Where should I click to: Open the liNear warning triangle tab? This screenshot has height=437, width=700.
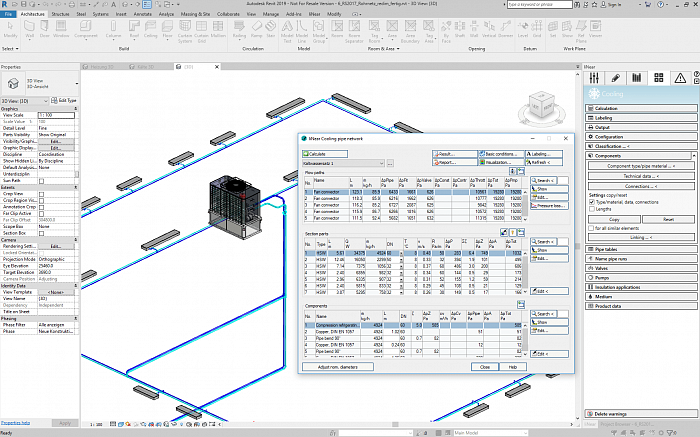680,78
